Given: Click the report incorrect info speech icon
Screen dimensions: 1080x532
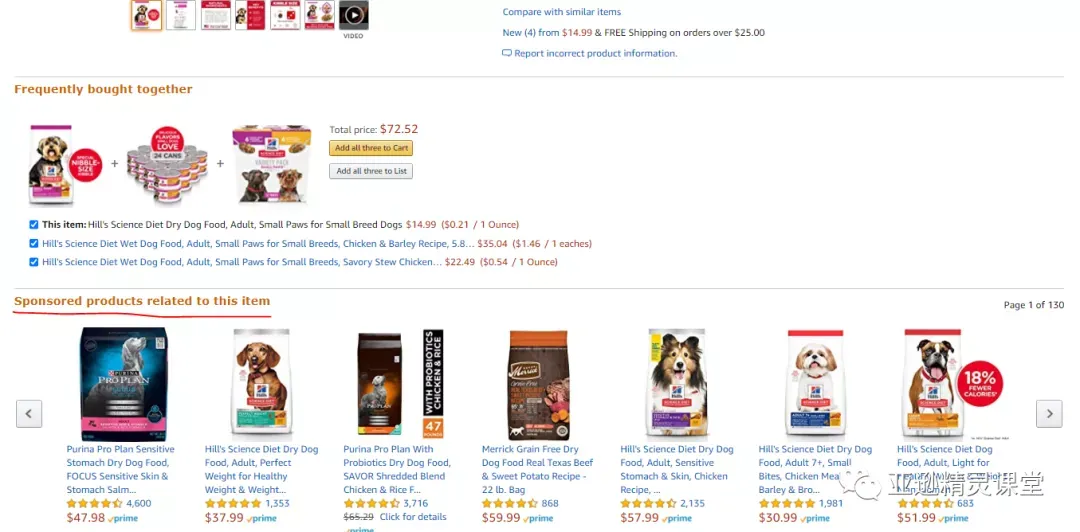Looking at the screenshot, I should (507, 53).
